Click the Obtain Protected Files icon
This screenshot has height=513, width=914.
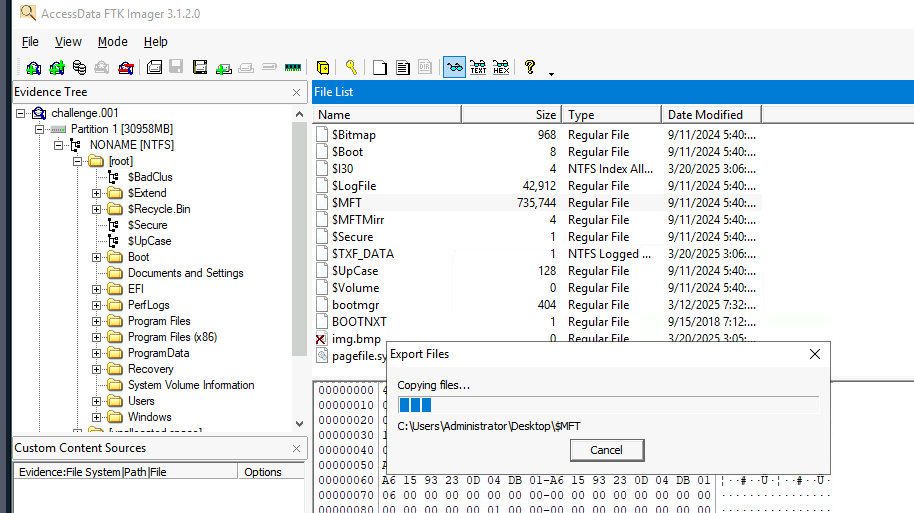(x=323, y=68)
